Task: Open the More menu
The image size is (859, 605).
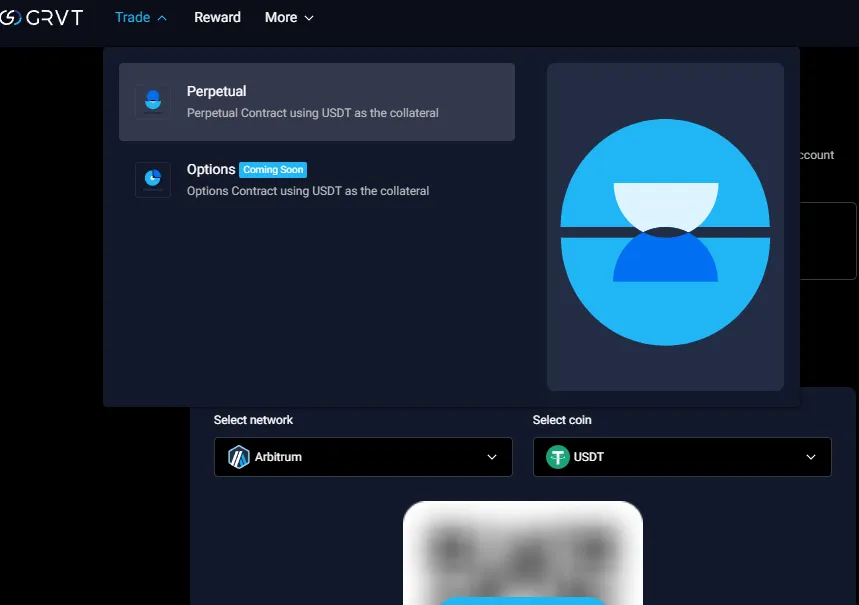Action: (281, 17)
